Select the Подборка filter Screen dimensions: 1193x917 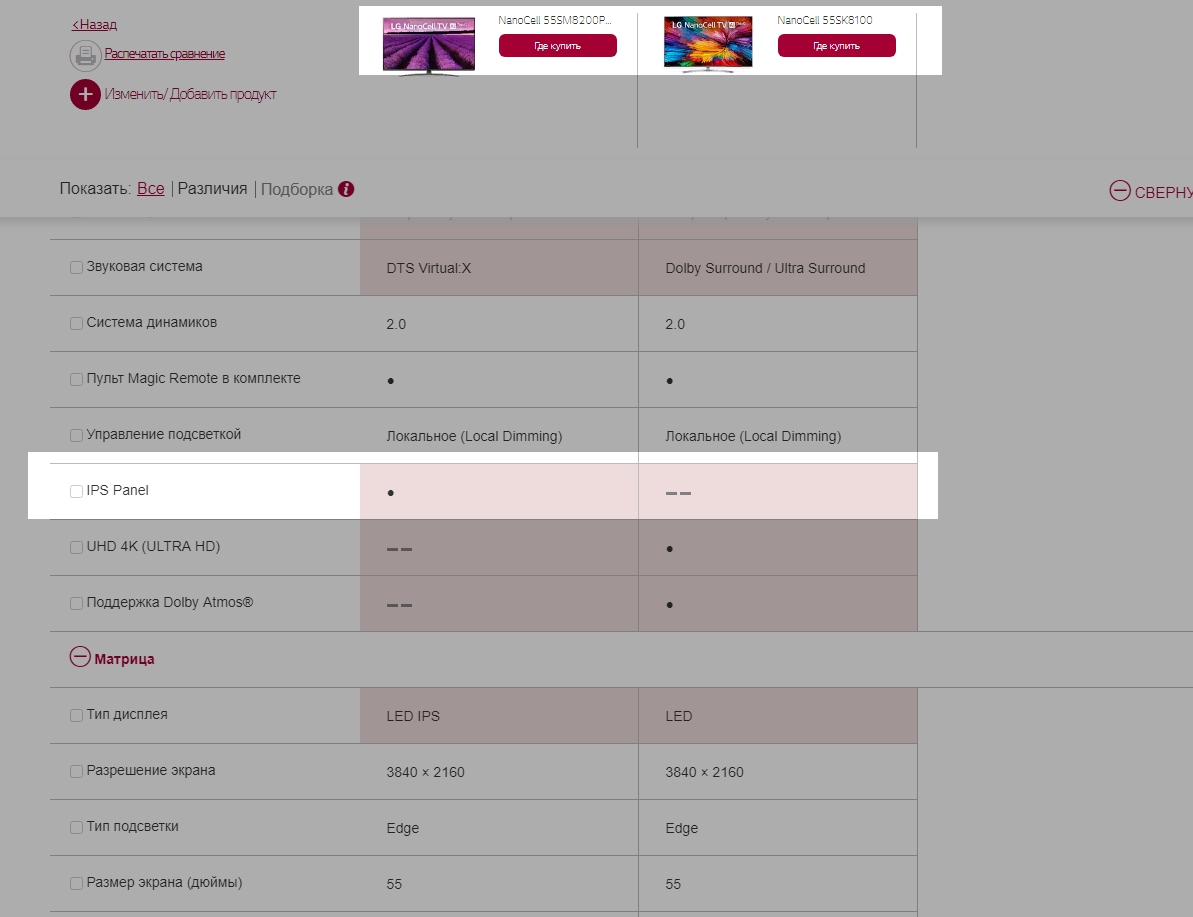click(x=297, y=189)
